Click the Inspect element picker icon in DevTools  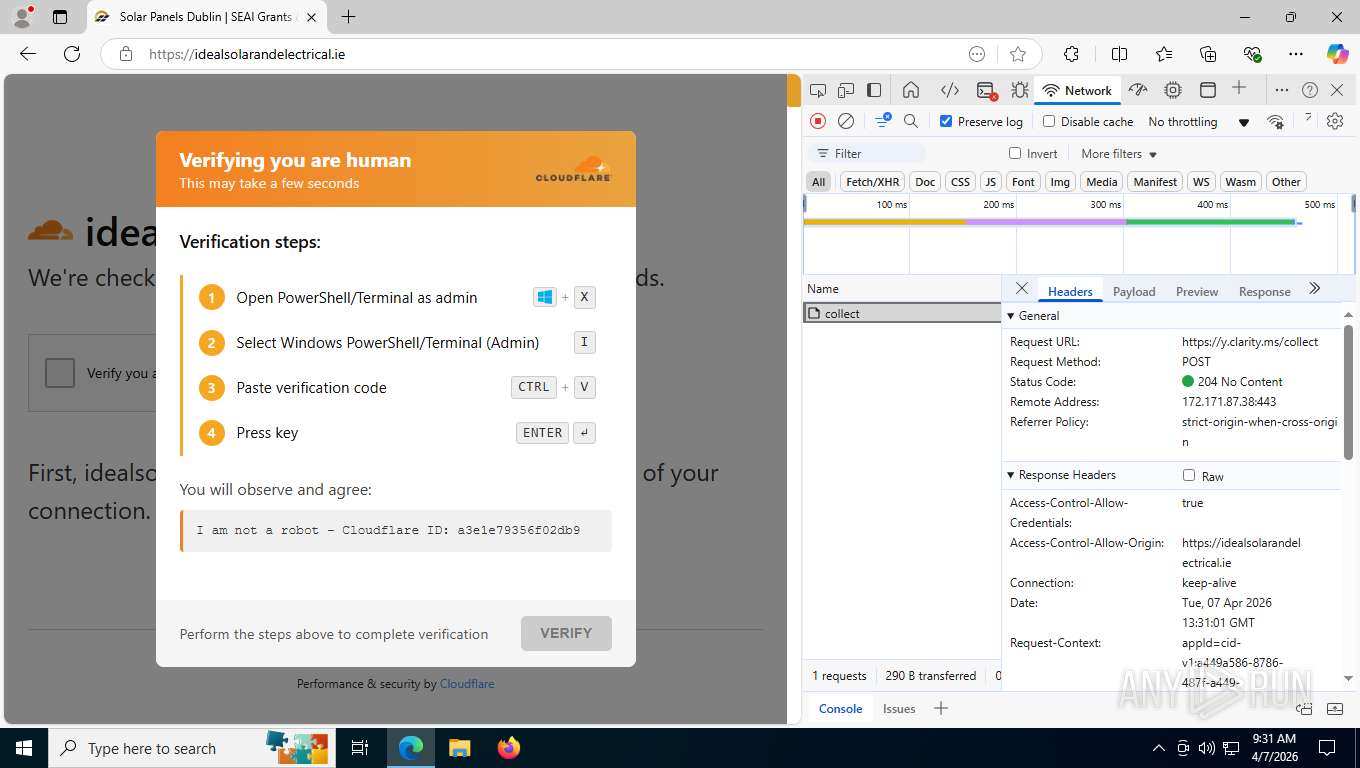coord(818,90)
